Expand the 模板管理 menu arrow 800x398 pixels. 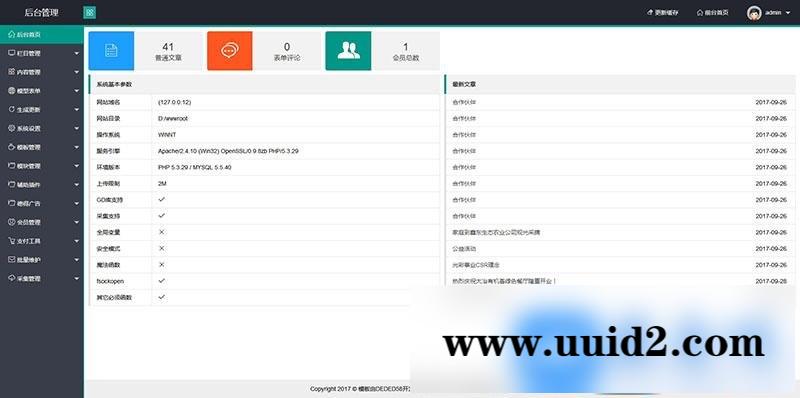pyautogui.click(x=77, y=147)
